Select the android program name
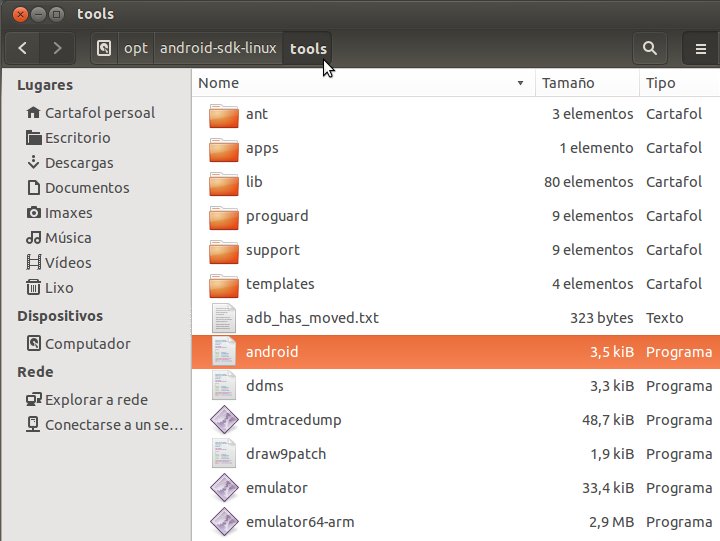The image size is (720, 541). click(272, 352)
